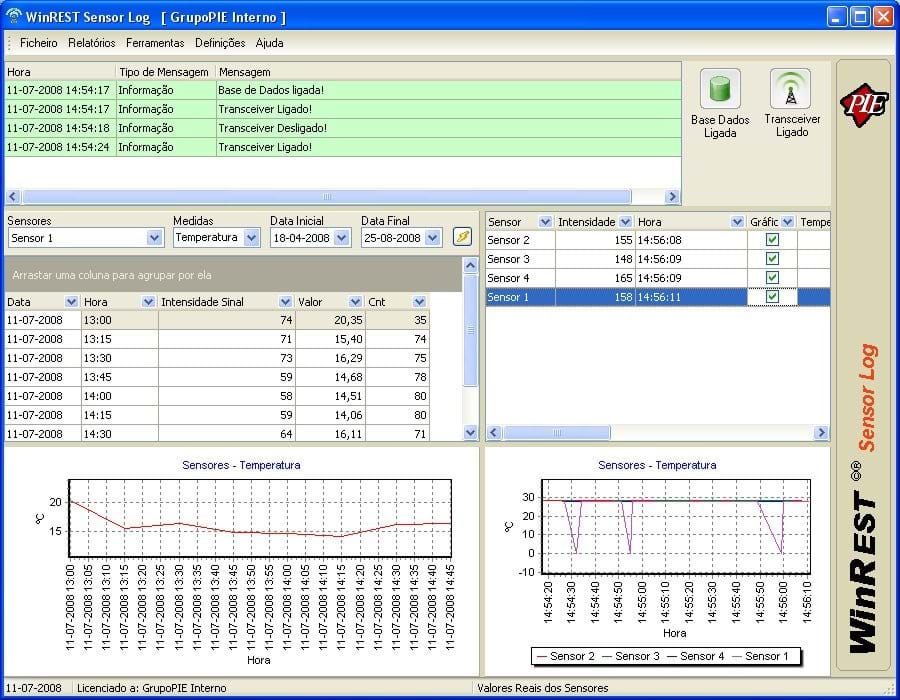Open the Hora column filter in history table
Image resolution: width=900 pixels, height=700 pixels.
148,302
